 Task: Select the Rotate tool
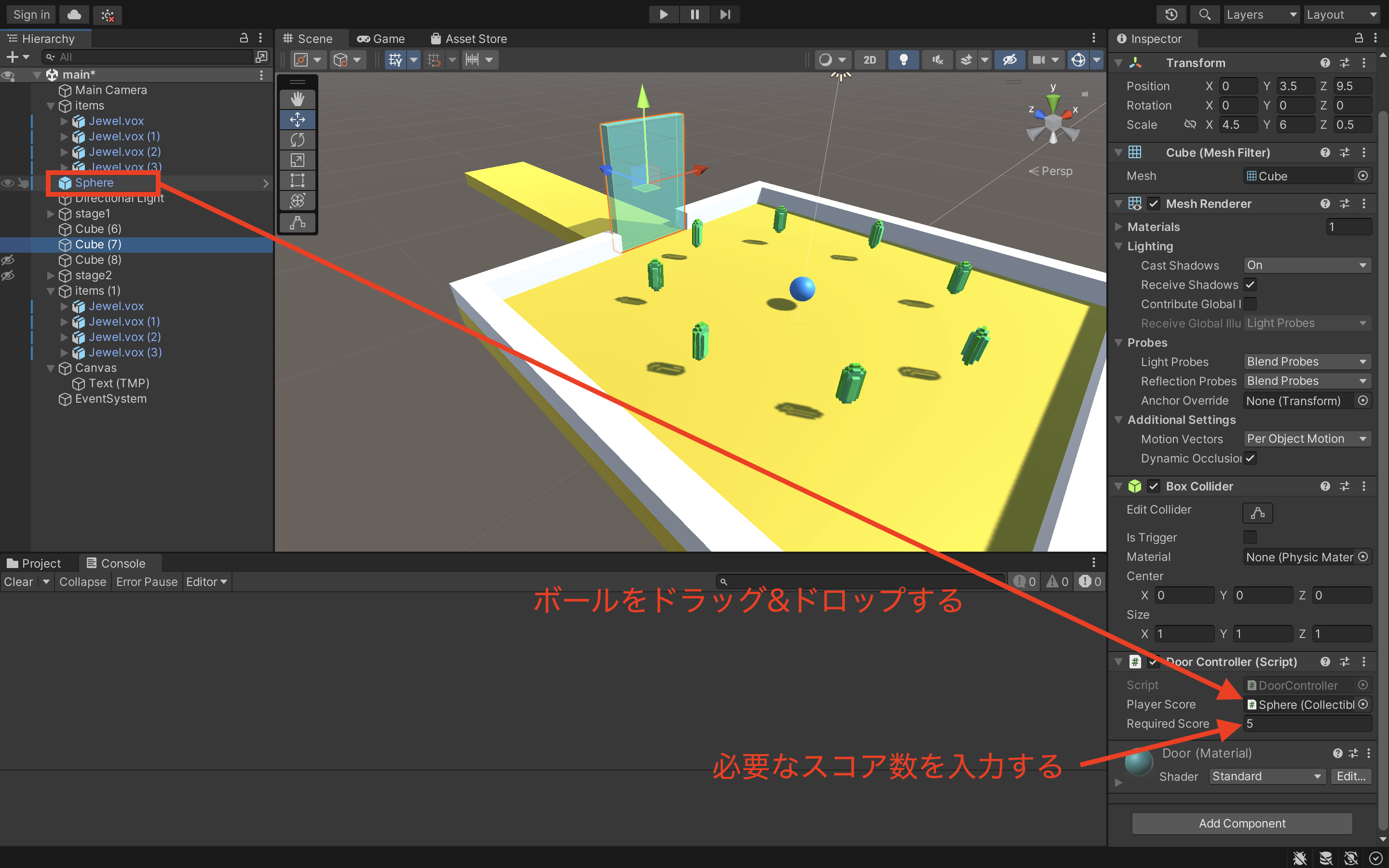[x=297, y=139]
